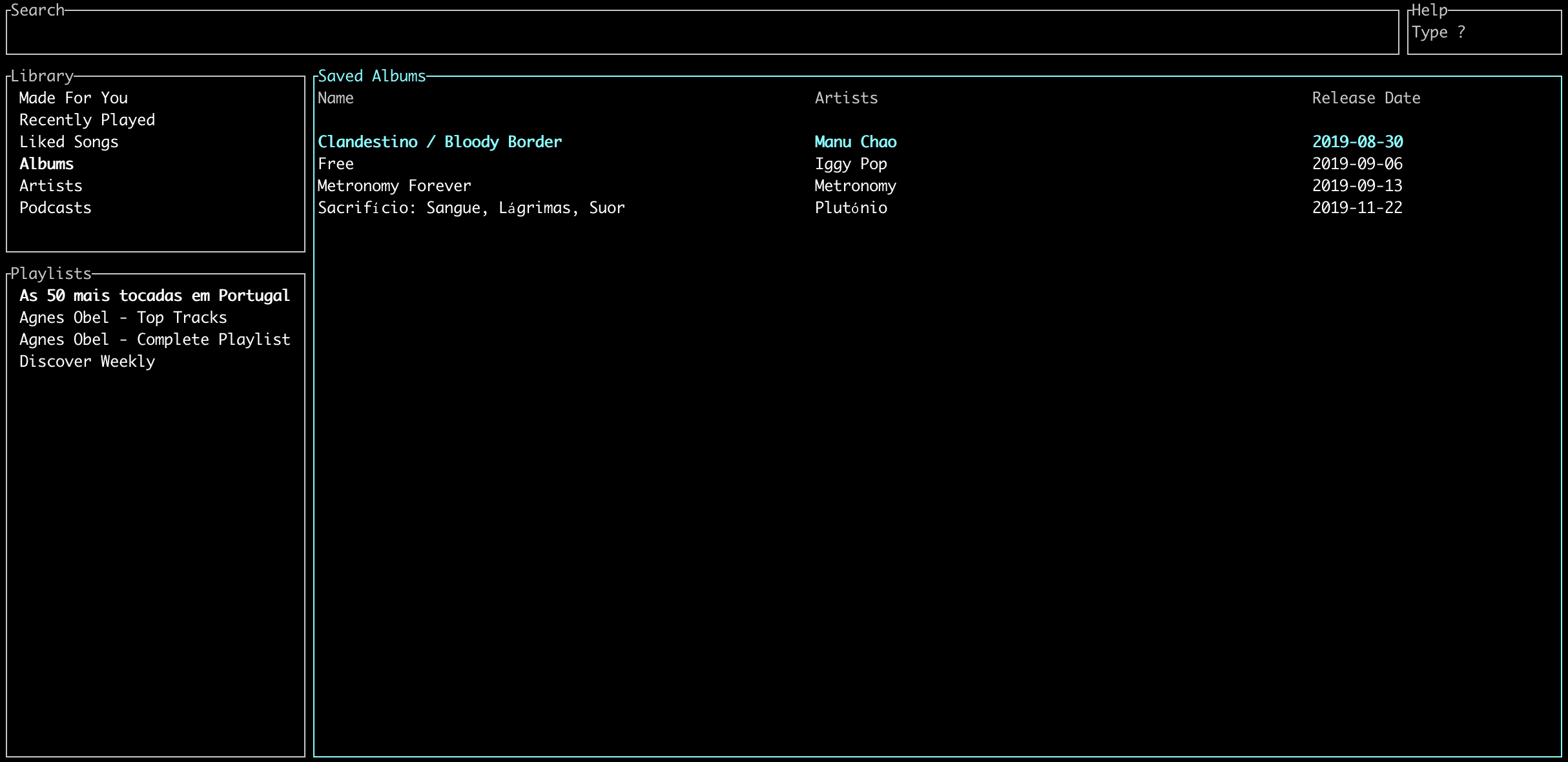Open playlist As 50 mais tocadas em Portugal
Screen dimensions: 1568x762
pos(154,295)
